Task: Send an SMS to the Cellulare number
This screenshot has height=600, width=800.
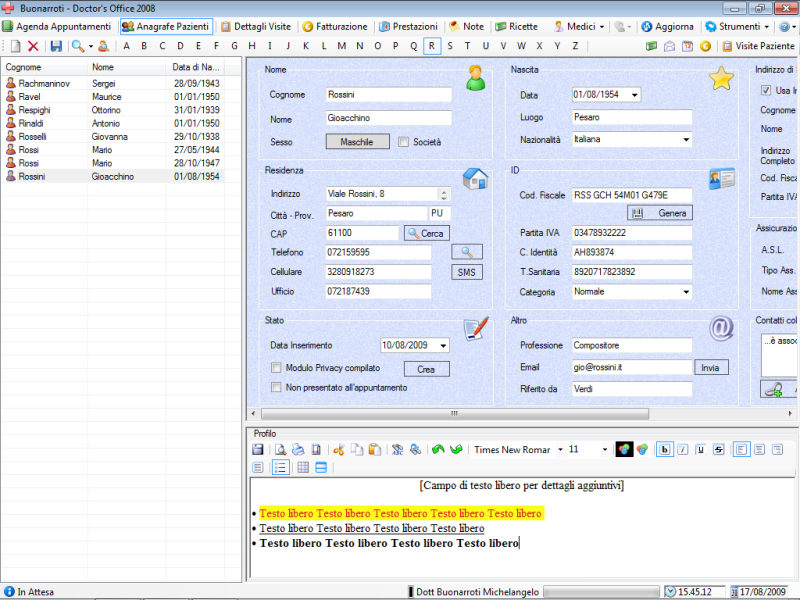Action: [x=467, y=272]
